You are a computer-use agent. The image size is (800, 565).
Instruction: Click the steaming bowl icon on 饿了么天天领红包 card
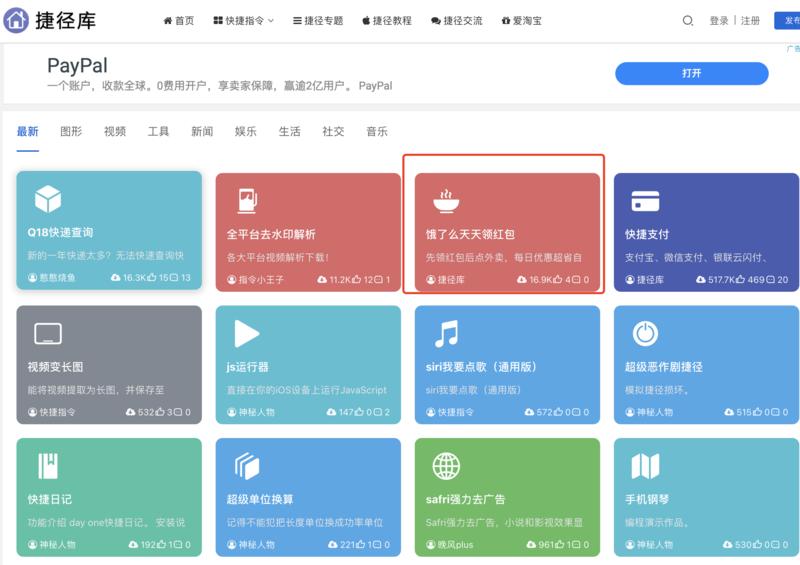pos(446,201)
